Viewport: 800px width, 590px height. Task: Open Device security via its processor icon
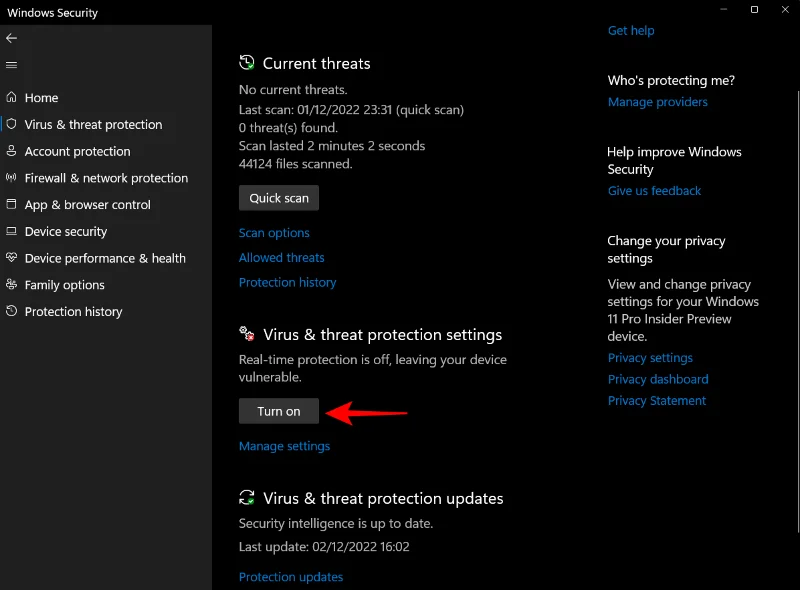pos(14,231)
